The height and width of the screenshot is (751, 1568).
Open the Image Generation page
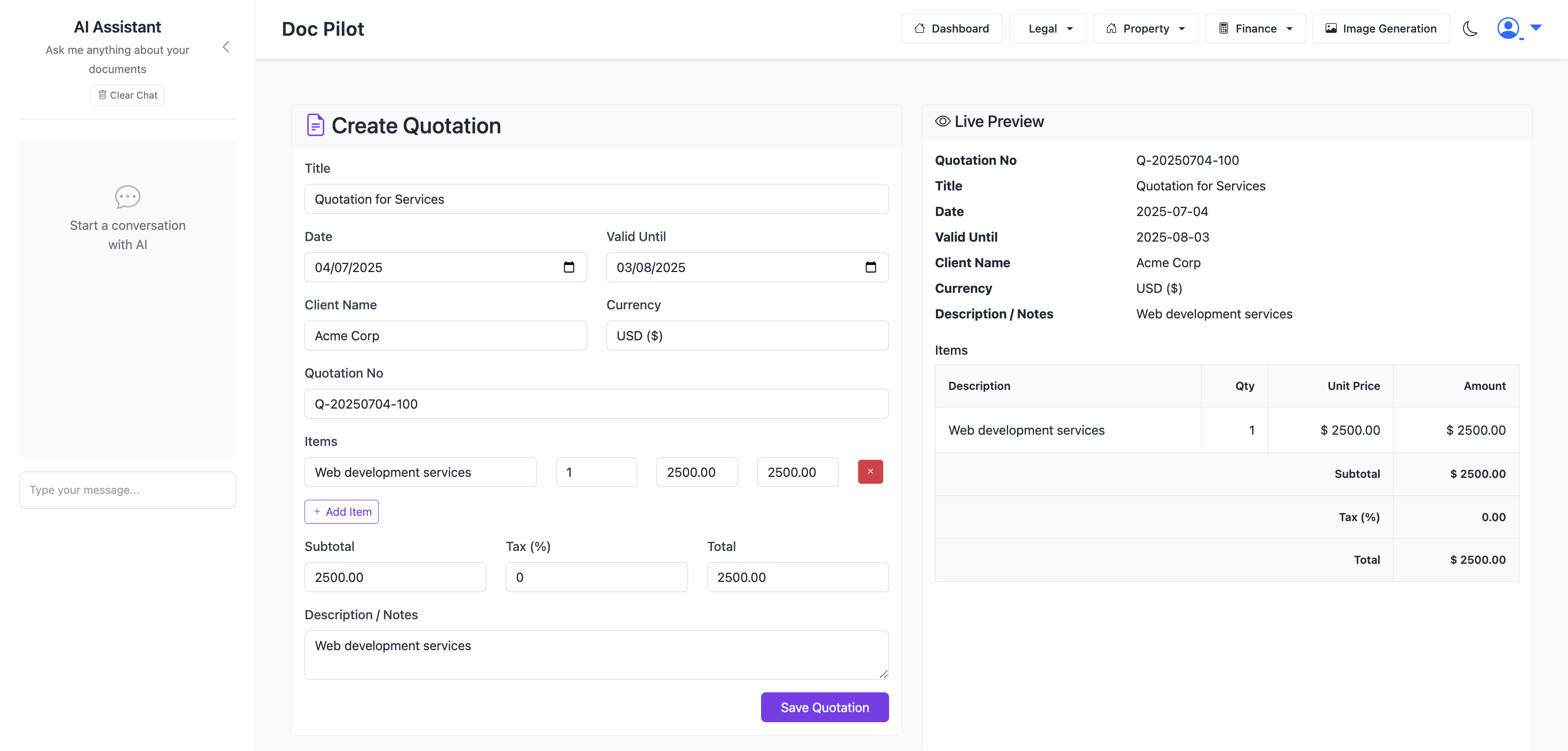tap(1380, 29)
